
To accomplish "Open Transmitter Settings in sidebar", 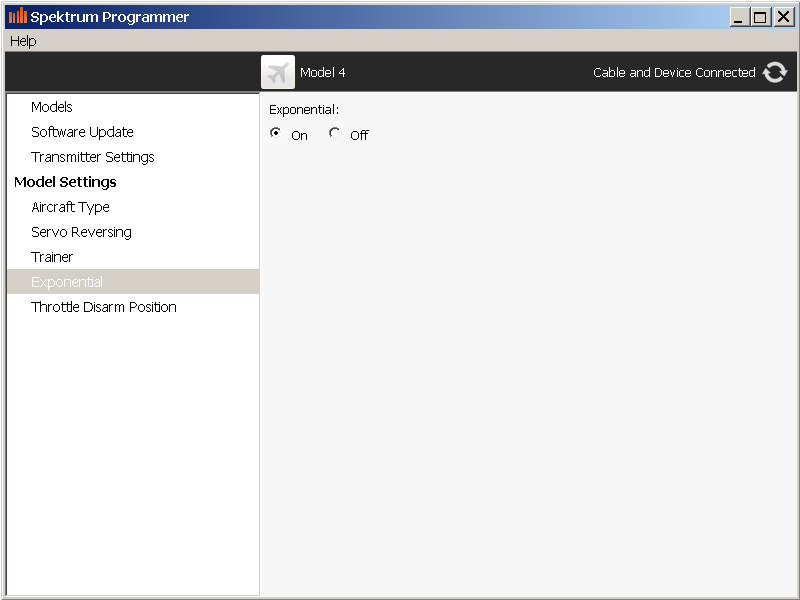I will coord(93,157).
